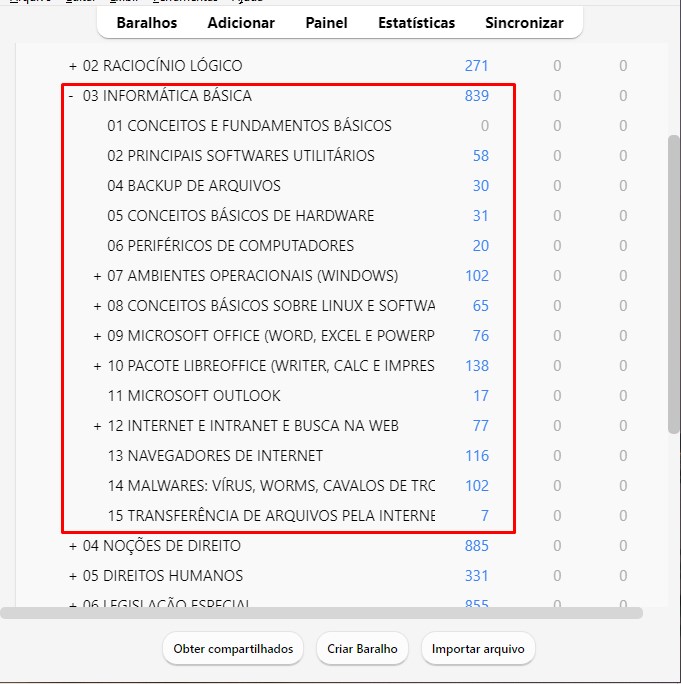
Task: Click the Obter compartilhados button
Action: (233, 649)
